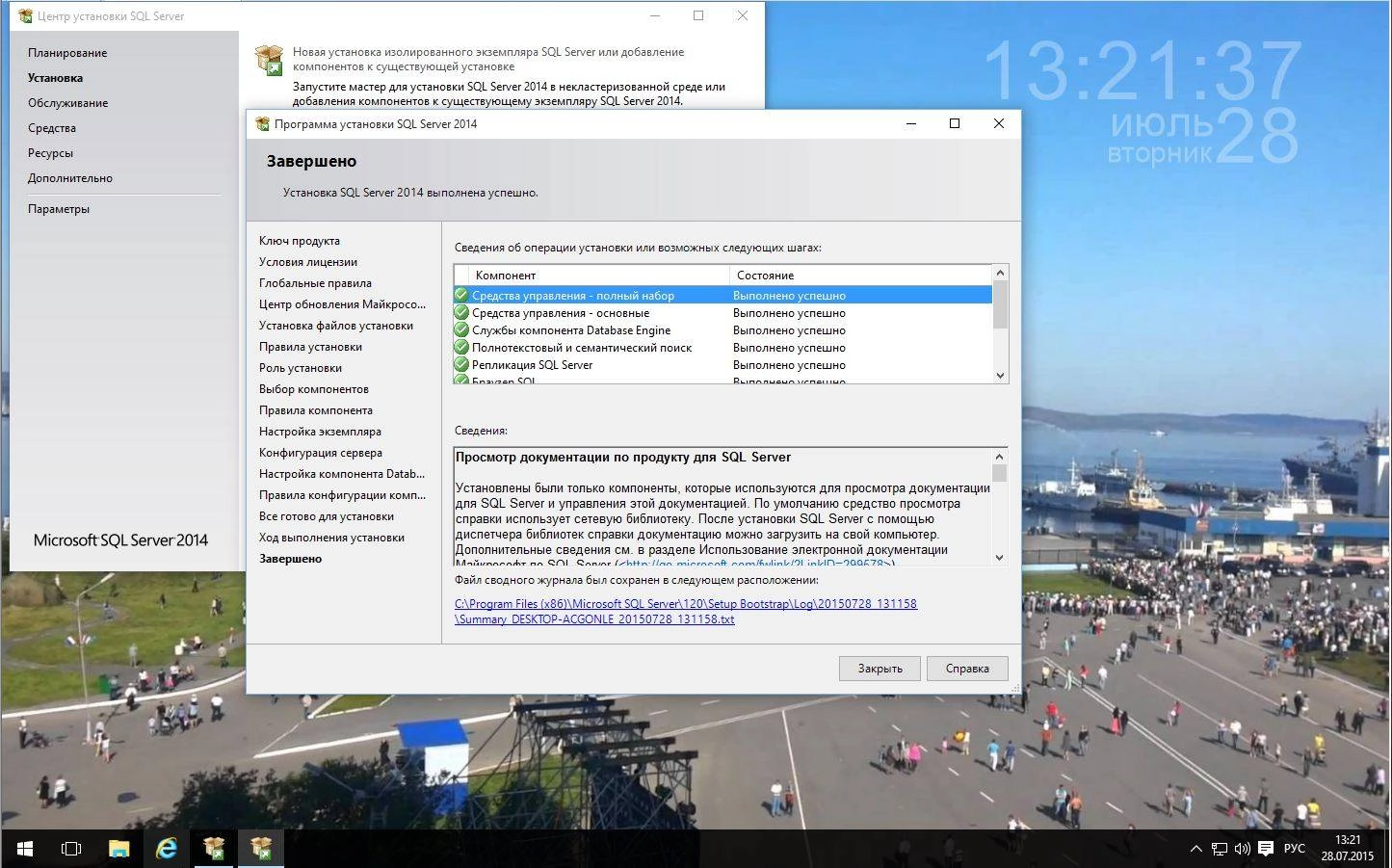Click green checkmark beside Репликация SQL Server
Image resolution: width=1392 pixels, height=868 pixels.
pos(461,365)
